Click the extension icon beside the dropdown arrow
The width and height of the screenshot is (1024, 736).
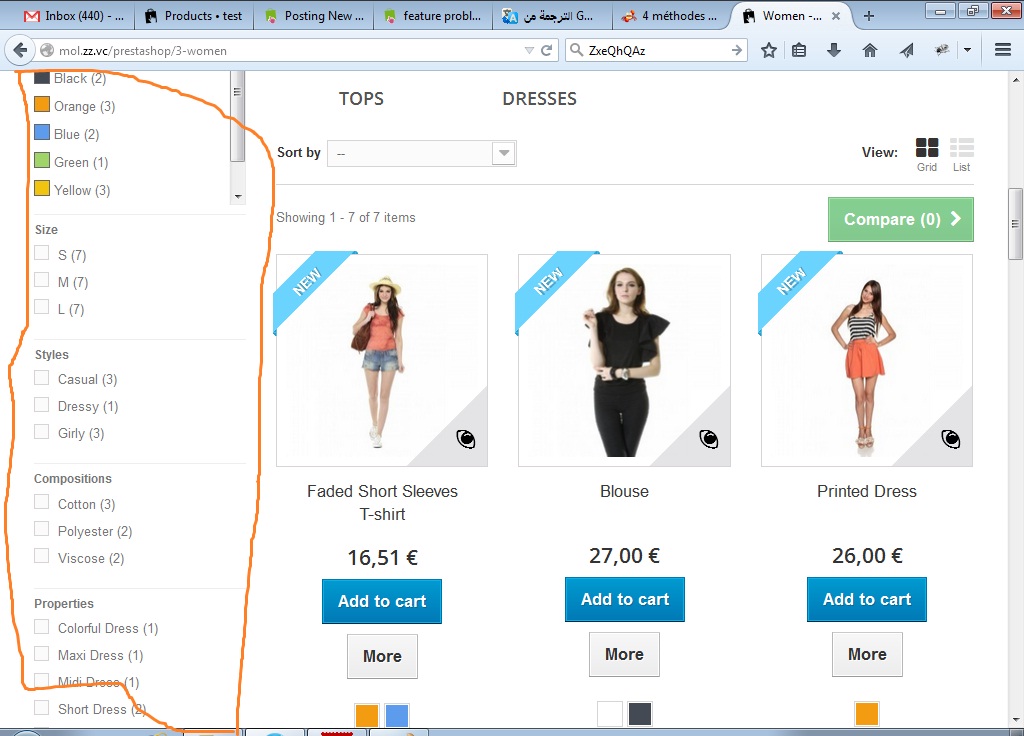point(941,50)
